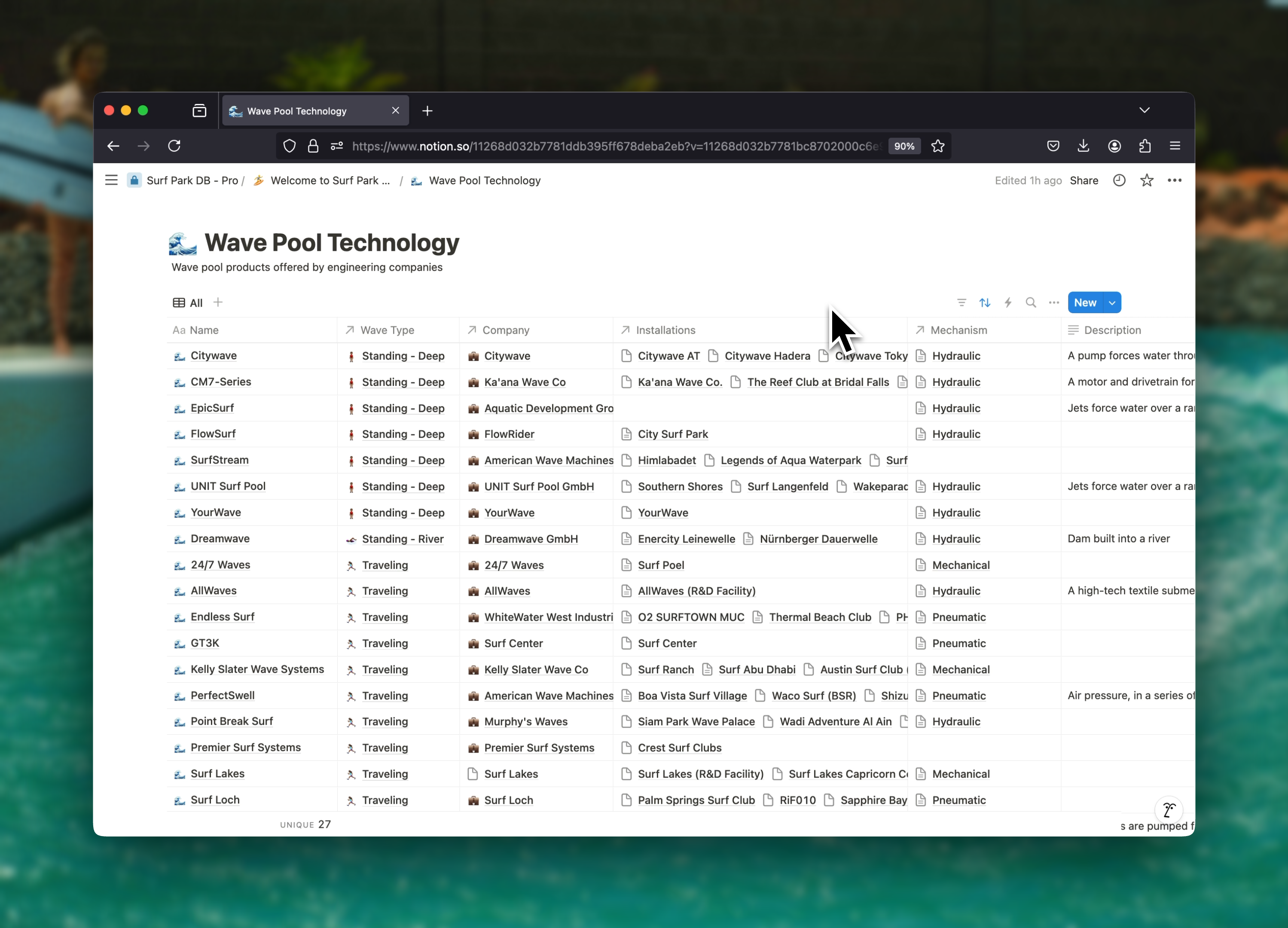Click "Dam built into a river" description
The width and height of the screenshot is (1288, 928).
pyautogui.click(x=1118, y=538)
